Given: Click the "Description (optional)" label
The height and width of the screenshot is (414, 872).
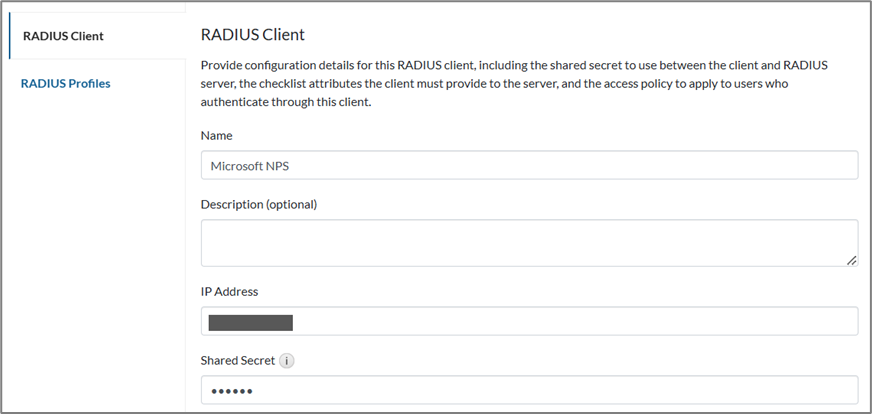Looking at the screenshot, I should 258,204.
